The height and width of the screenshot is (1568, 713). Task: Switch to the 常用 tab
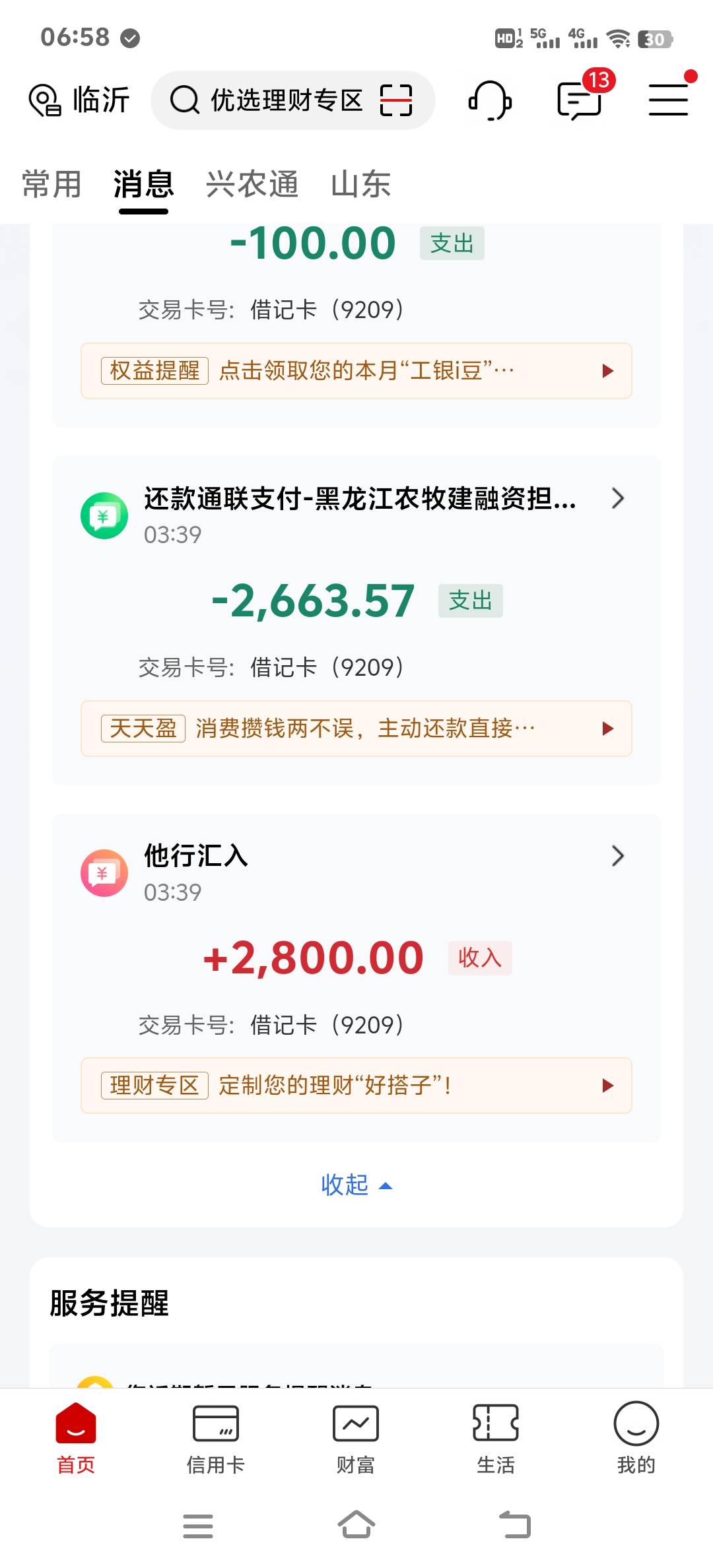(51, 184)
